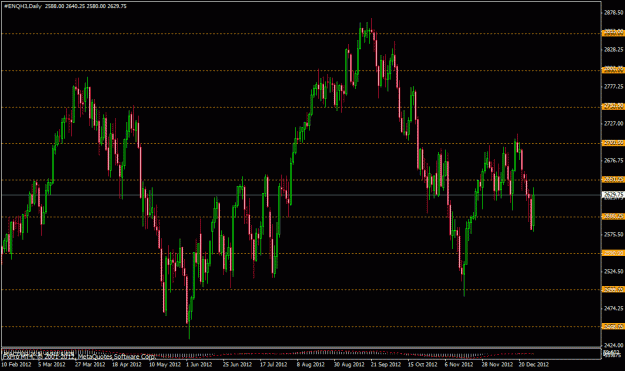Click the 2524.50 price scale label
This screenshot has height=371, width=625.
pos(613,271)
